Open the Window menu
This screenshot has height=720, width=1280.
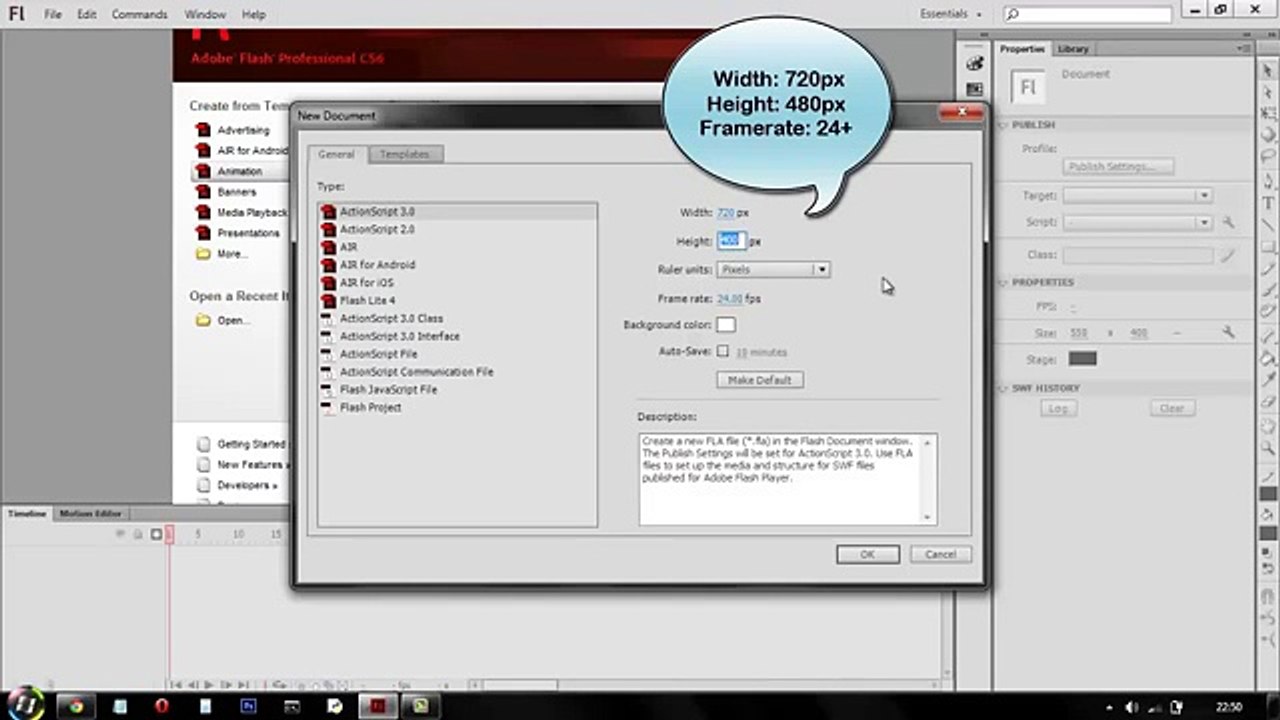tap(205, 14)
